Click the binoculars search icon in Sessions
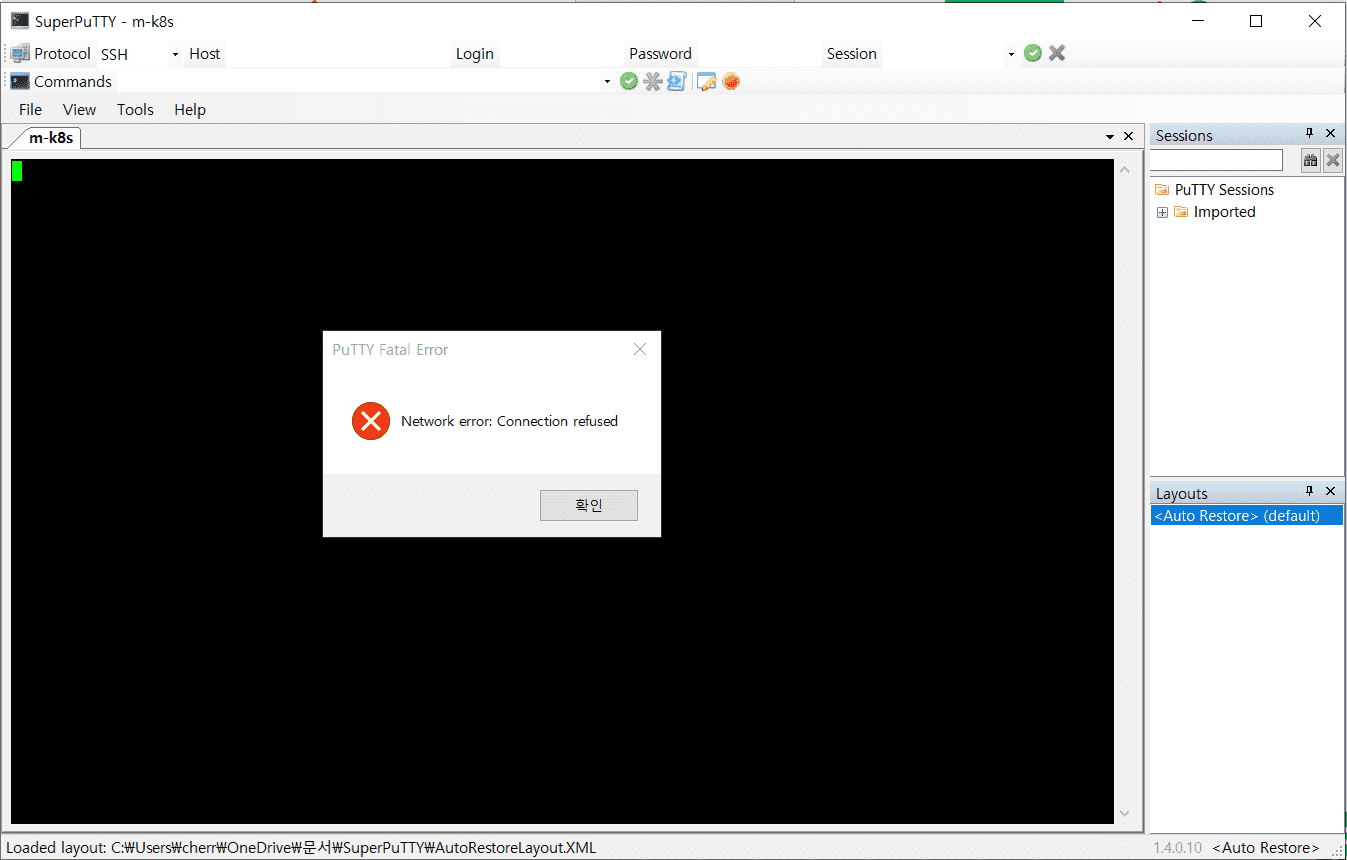This screenshot has width=1347, height=860. click(x=1310, y=160)
